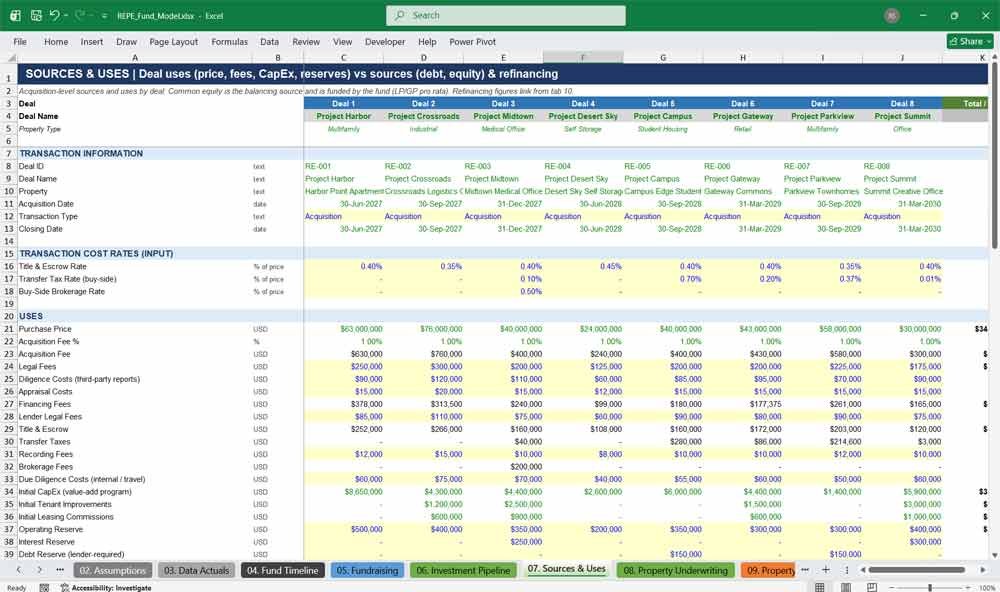Open the Power Pivot tab

coord(473,41)
